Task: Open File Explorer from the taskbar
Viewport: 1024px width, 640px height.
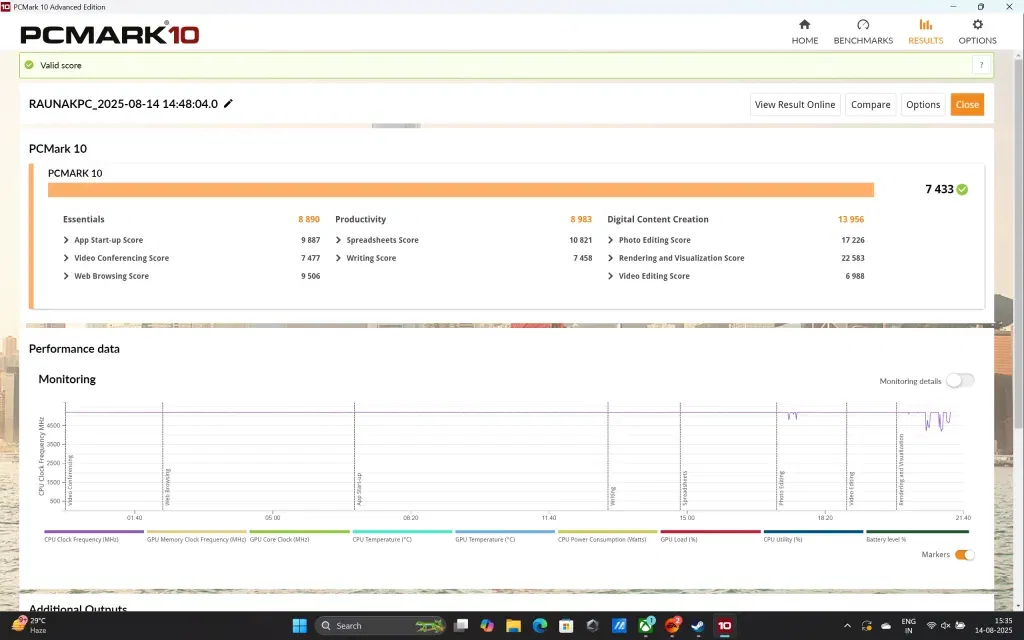Action: (513, 626)
